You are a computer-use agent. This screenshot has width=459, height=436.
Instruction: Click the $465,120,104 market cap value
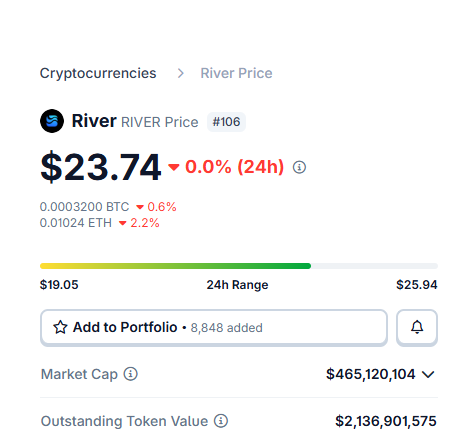(371, 374)
